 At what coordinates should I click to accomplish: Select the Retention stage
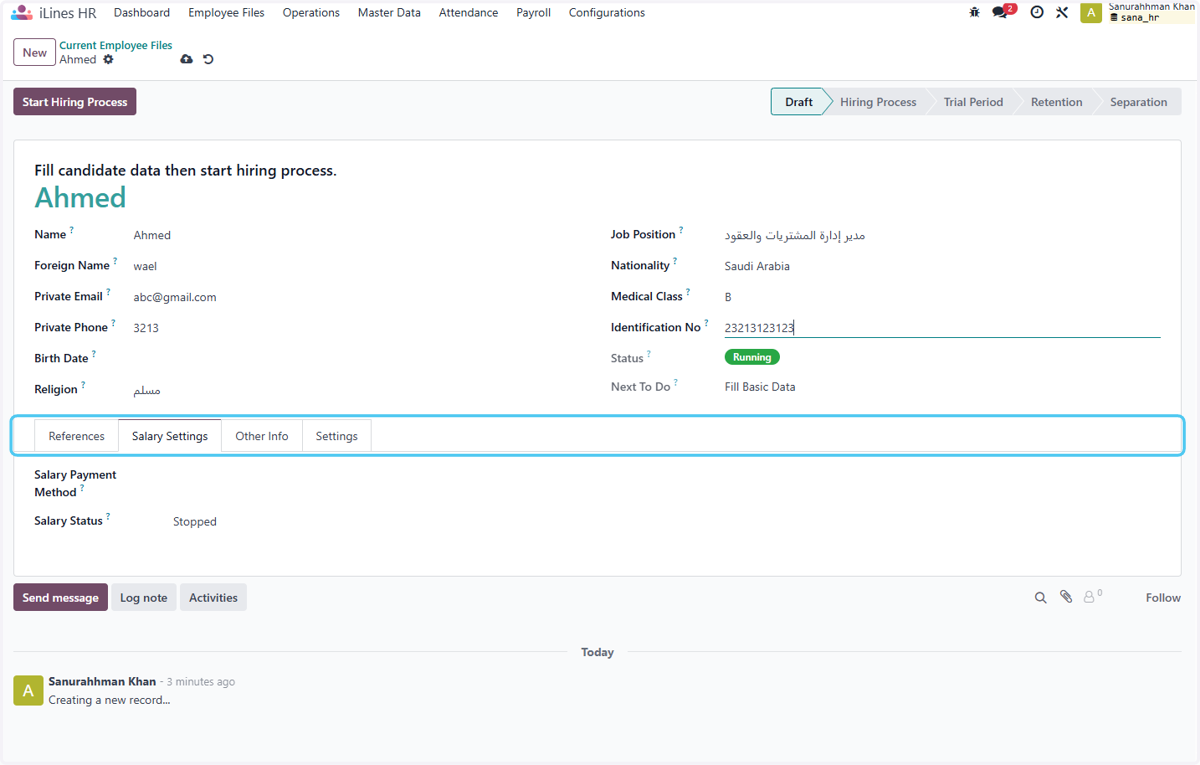point(1057,102)
